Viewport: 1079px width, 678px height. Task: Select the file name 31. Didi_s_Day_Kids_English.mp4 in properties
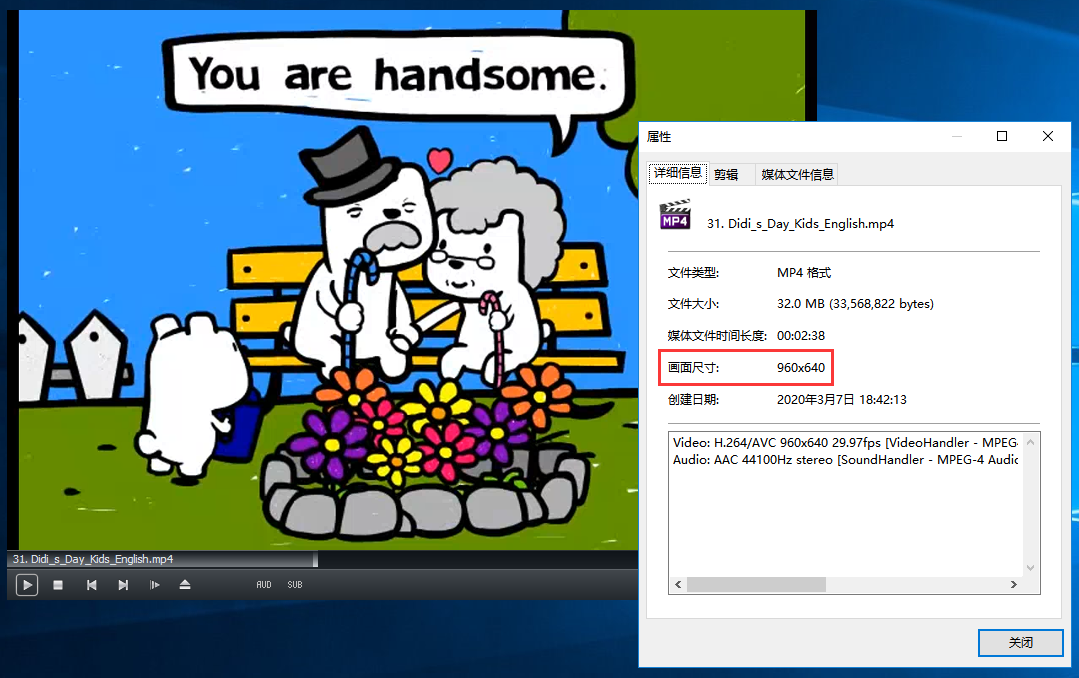800,224
